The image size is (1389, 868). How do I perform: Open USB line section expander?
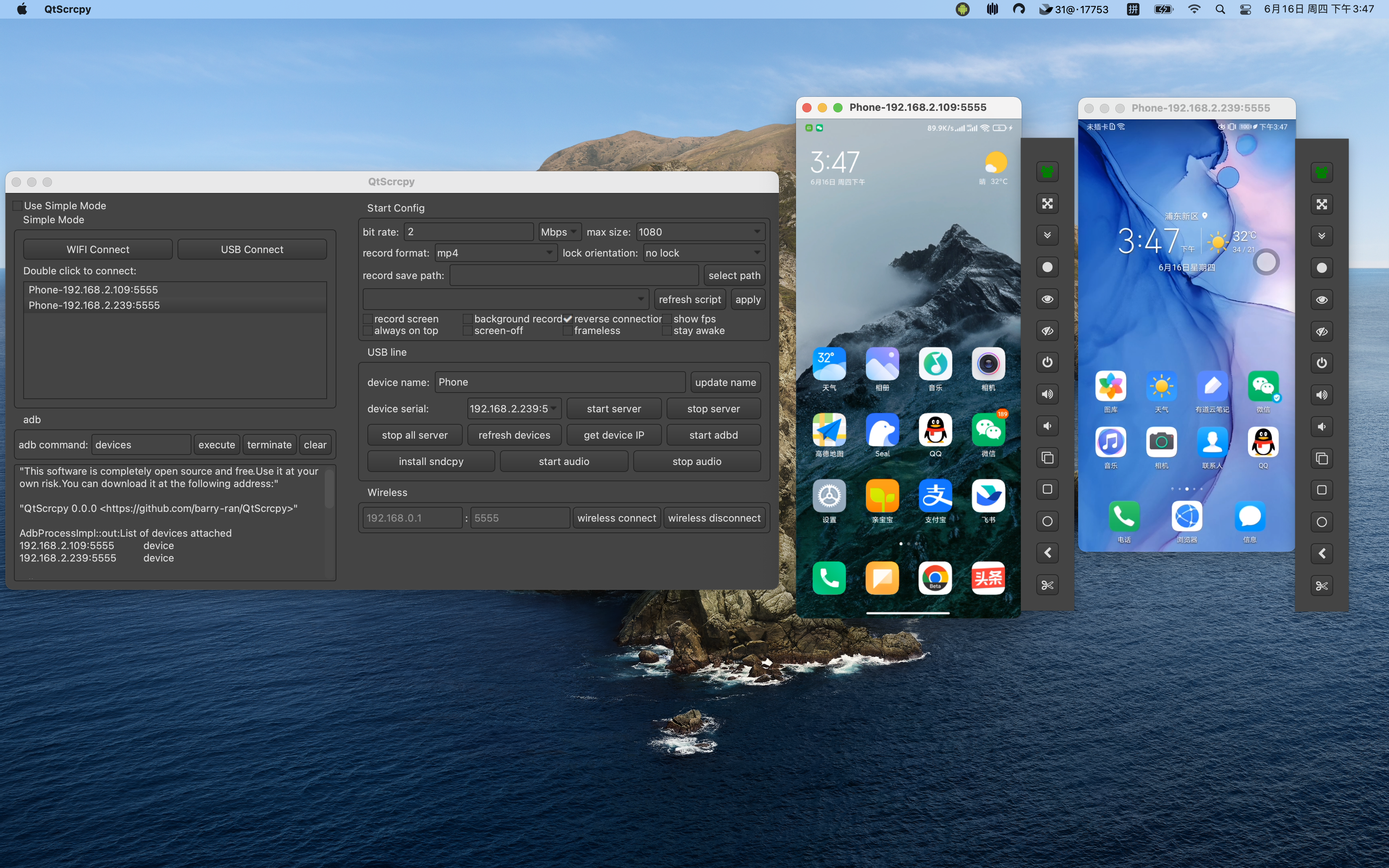point(387,352)
